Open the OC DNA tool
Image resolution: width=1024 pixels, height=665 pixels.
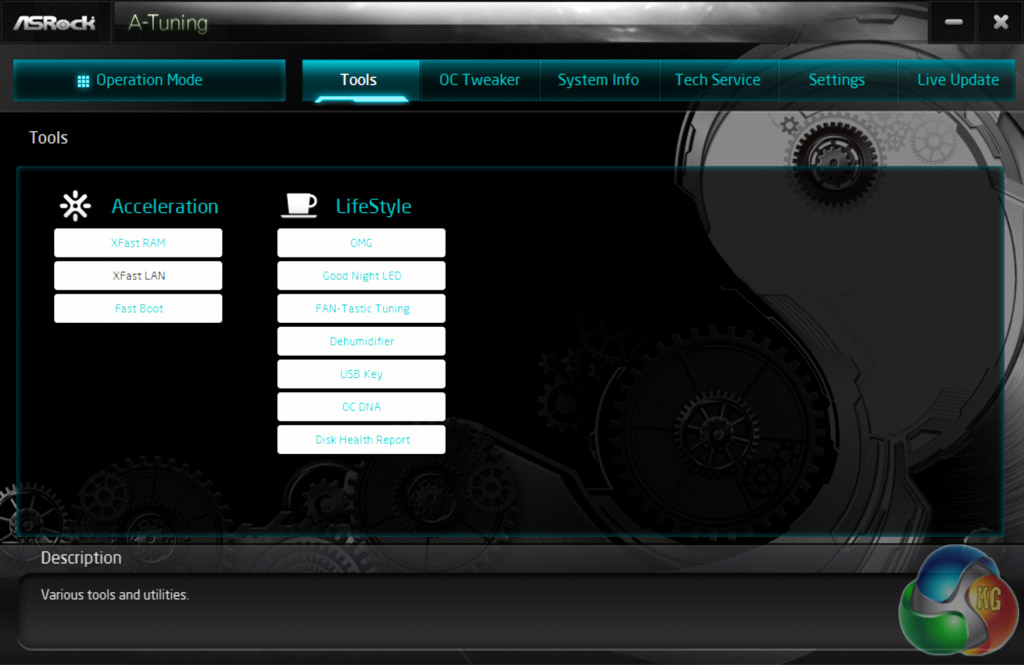point(361,406)
